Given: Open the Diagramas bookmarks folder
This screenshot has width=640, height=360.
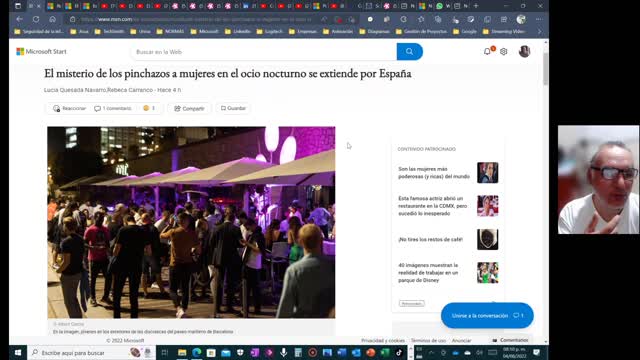Looking at the screenshot, I should [374, 31].
